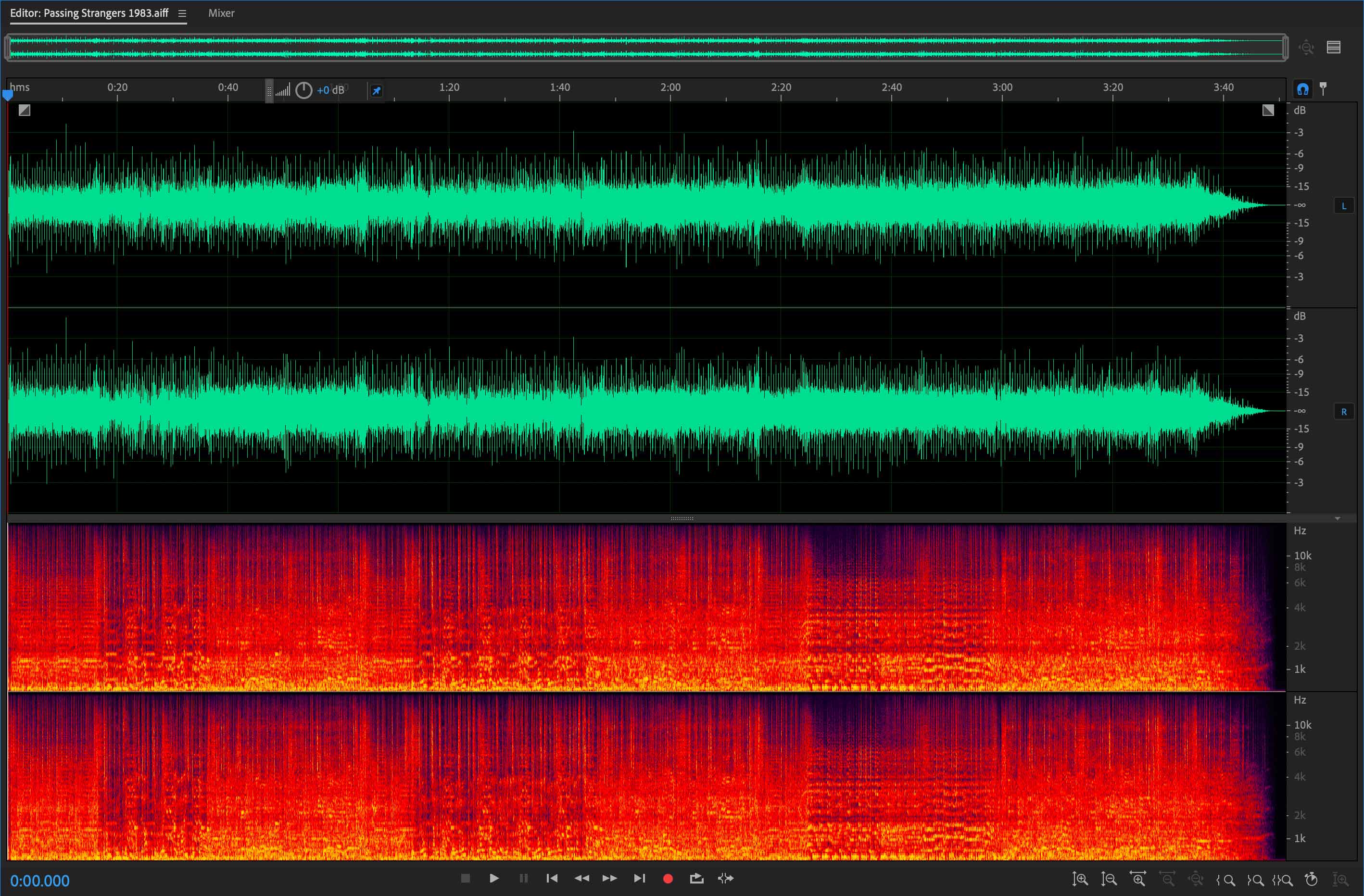The image size is (1364, 896).
Task: Click the R right channel enable button
Action: (x=1344, y=412)
